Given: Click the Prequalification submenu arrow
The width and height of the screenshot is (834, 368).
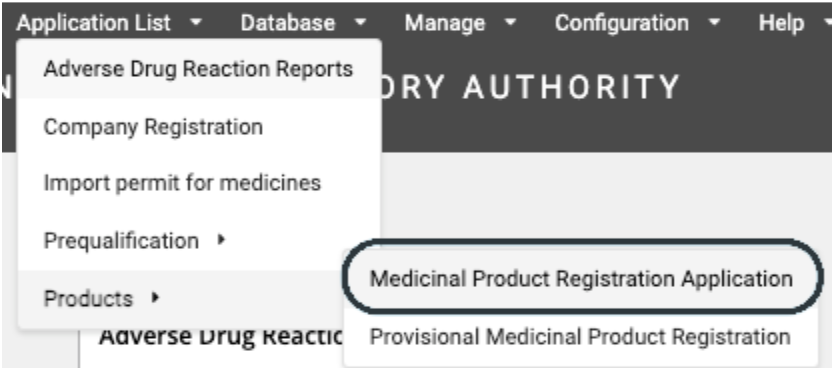Looking at the screenshot, I should (x=222, y=240).
